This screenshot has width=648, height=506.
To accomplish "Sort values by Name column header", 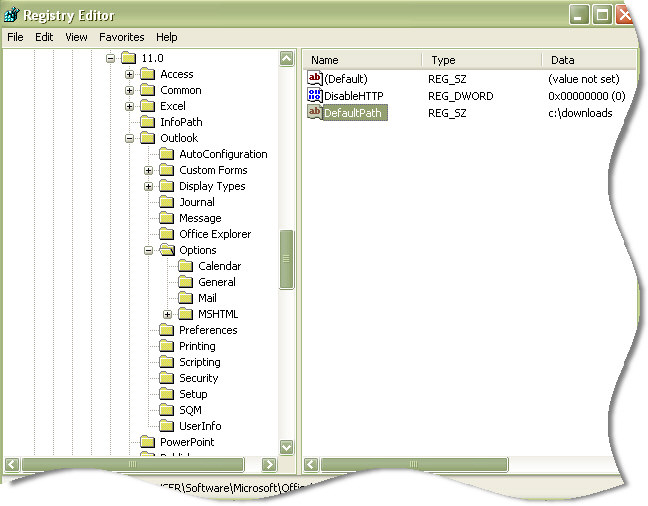I will [x=363, y=60].
